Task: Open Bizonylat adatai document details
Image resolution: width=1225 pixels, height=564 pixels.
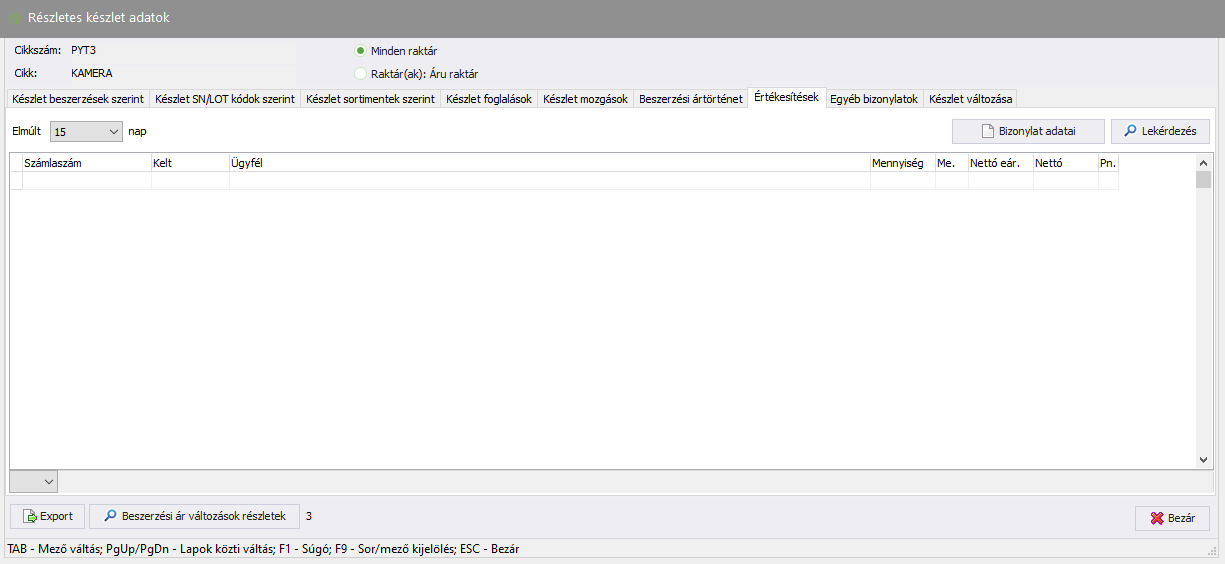Action: click(x=1028, y=131)
